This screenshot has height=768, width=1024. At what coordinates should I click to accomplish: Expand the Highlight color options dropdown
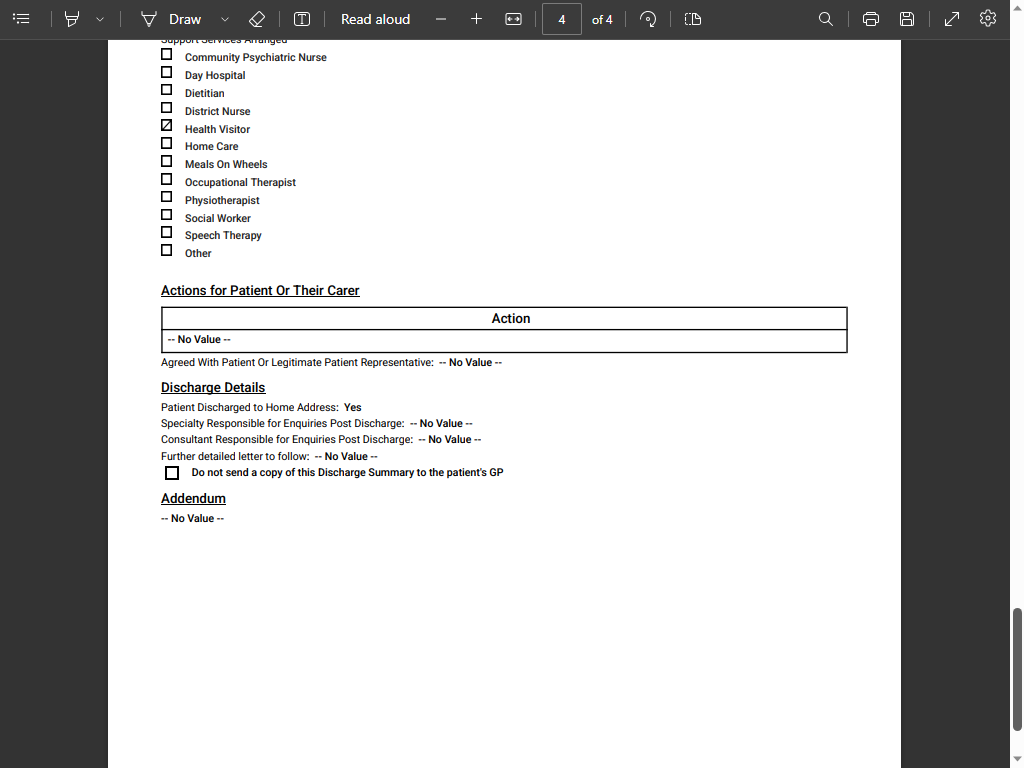(100, 19)
